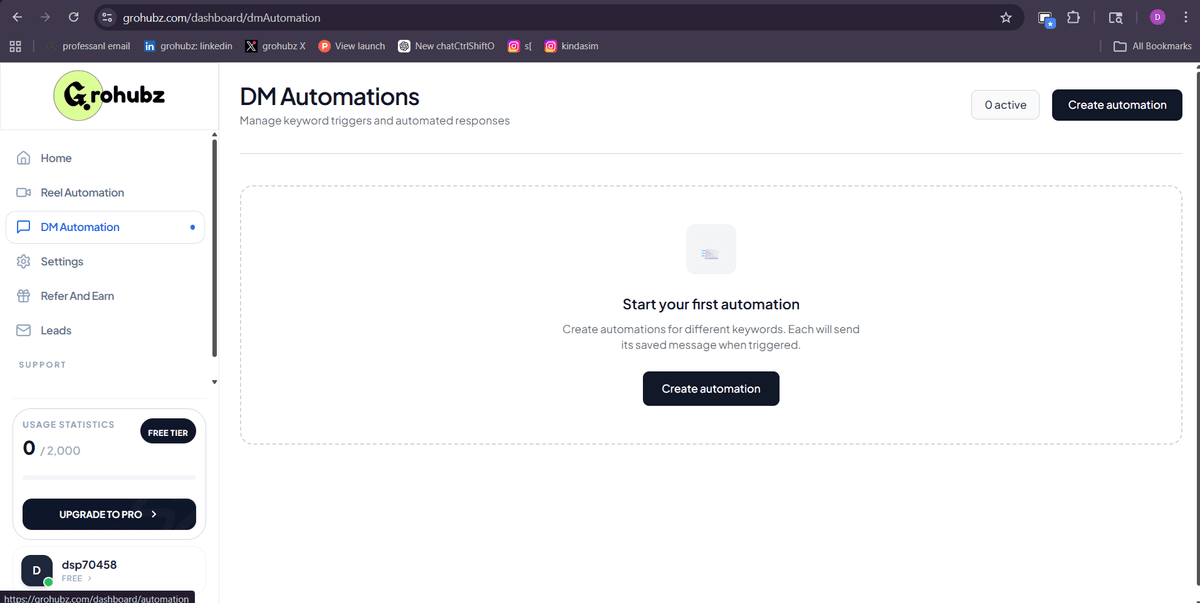Open the s[ Instagram bookmark
1200x603 pixels.
tap(519, 46)
